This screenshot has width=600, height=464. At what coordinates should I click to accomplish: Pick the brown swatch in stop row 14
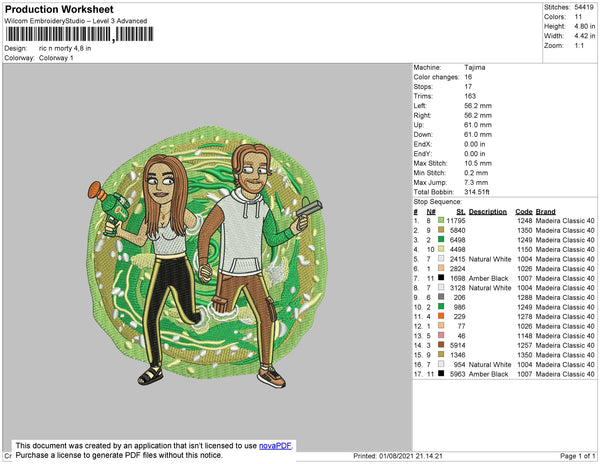pyautogui.click(x=441, y=345)
